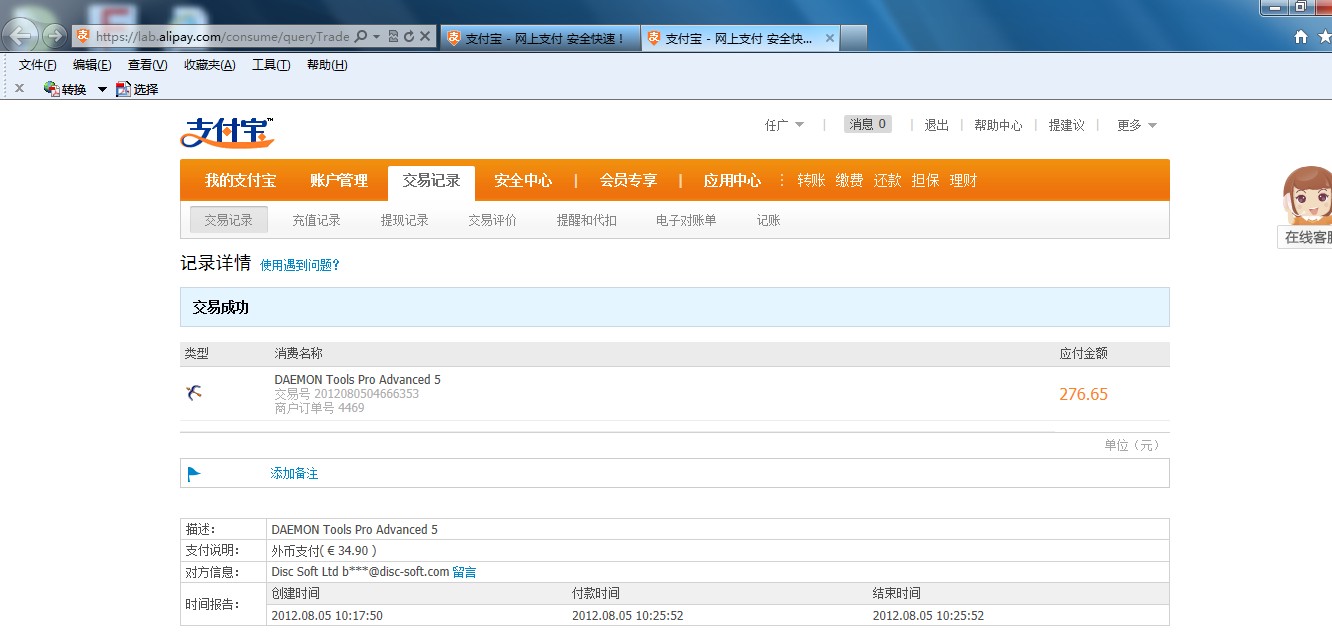Open the 帮助(H) menu

click(327, 65)
